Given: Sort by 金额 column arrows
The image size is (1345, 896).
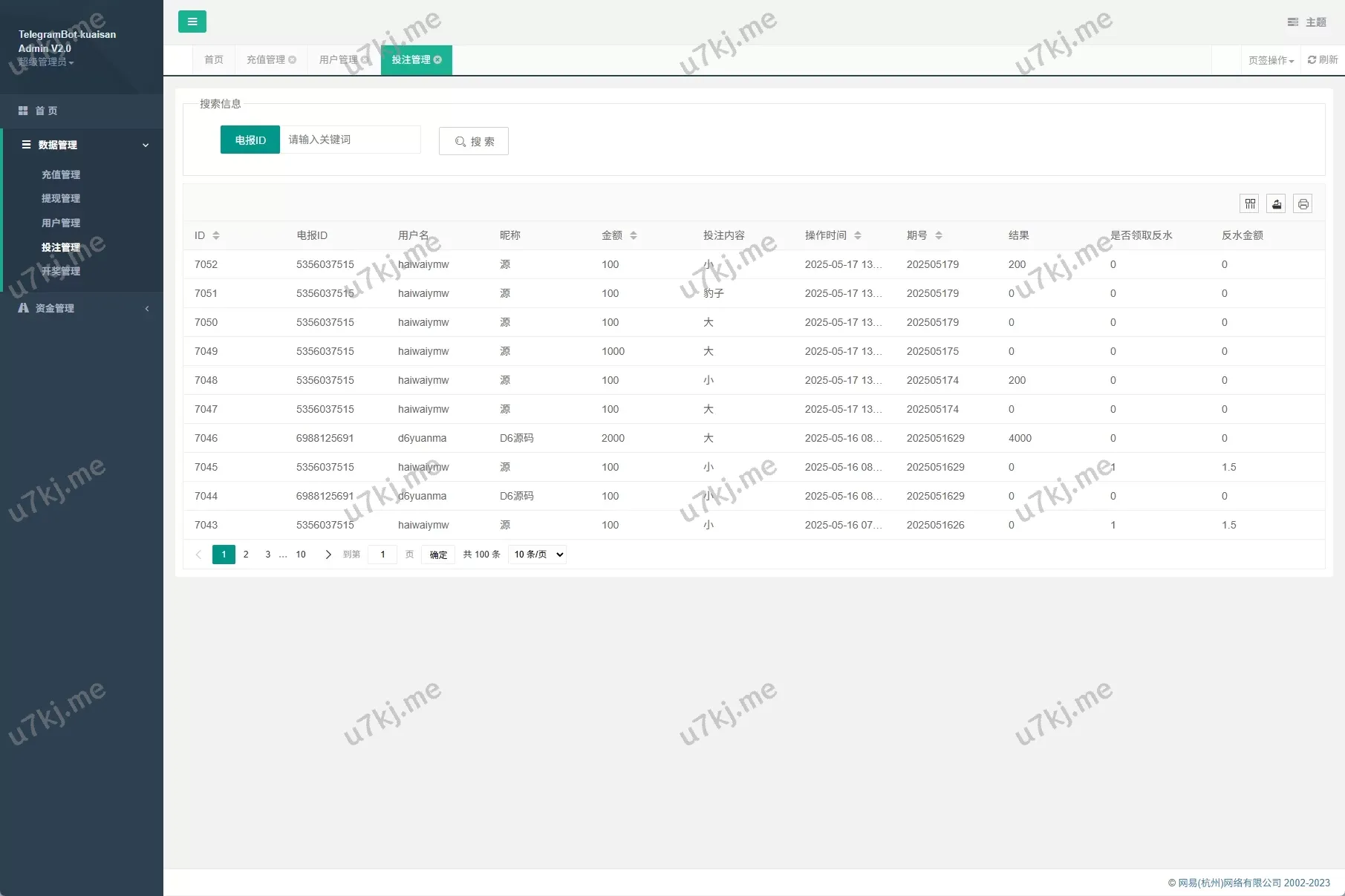Looking at the screenshot, I should 634,235.
